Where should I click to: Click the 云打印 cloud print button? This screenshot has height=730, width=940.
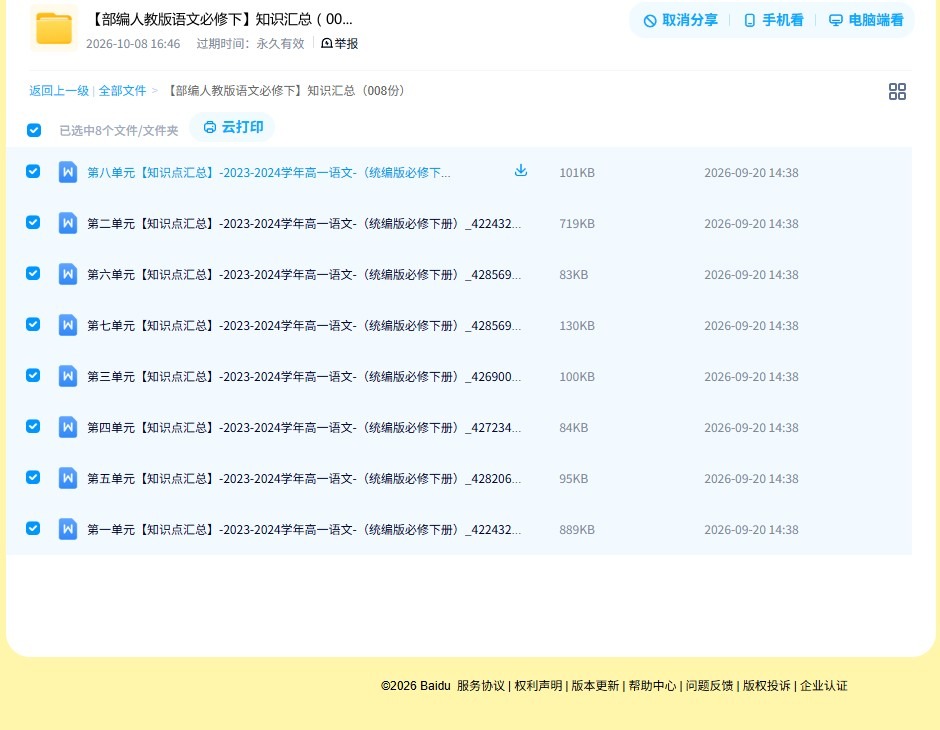coord(233,127)
